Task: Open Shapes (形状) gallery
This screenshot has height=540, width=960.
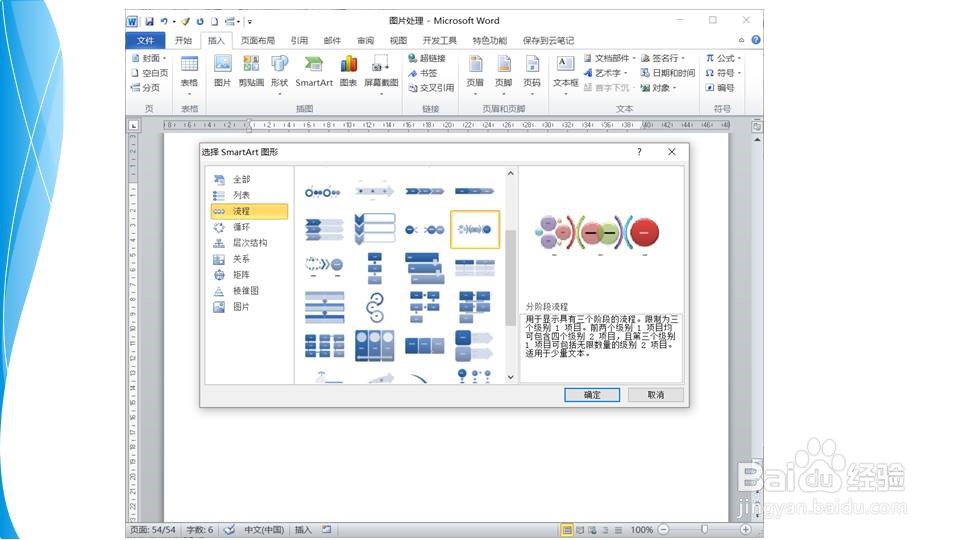Action: pyautogui.click(x=279, y=73)
